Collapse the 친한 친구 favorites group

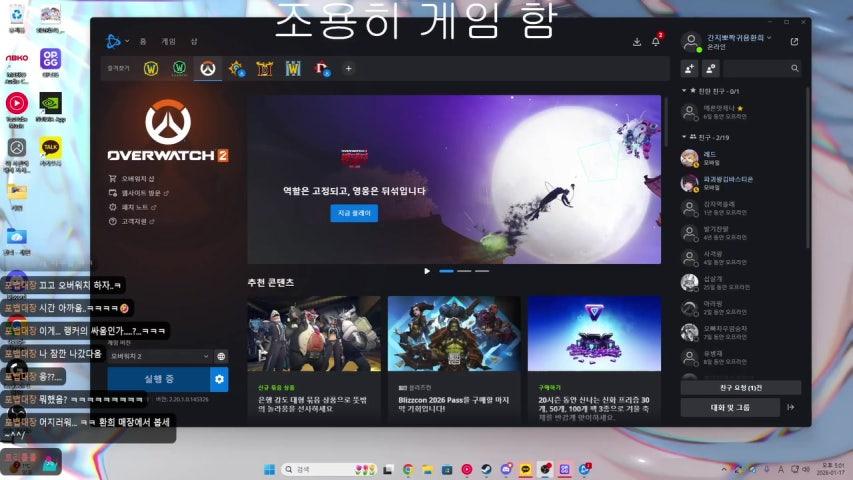[684, 91]
